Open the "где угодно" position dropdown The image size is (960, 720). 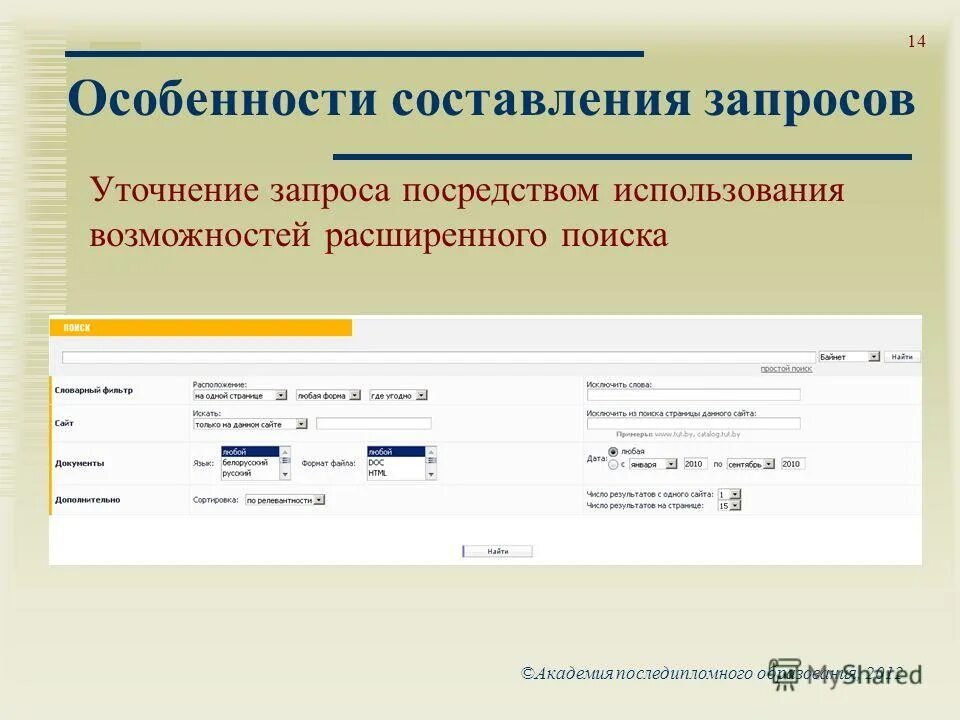423,395
